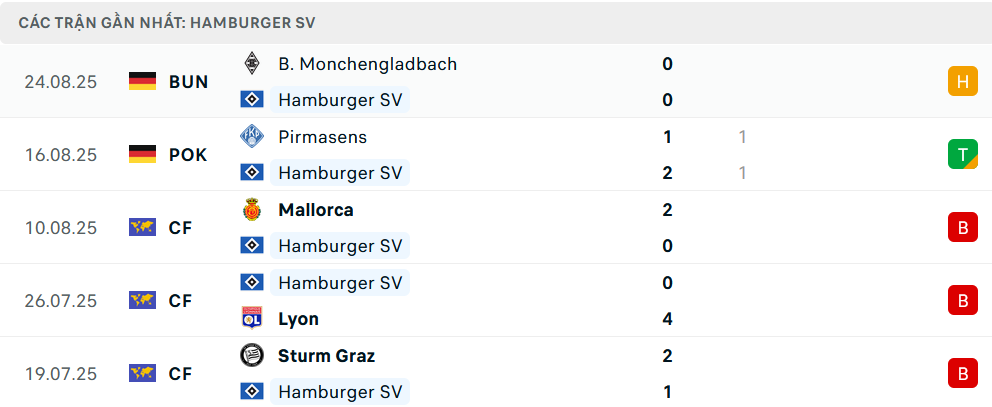Viewport: 992px width, 407px height.
Task: Click the red B badge for Mallorca match
Action: coord(962,228)
